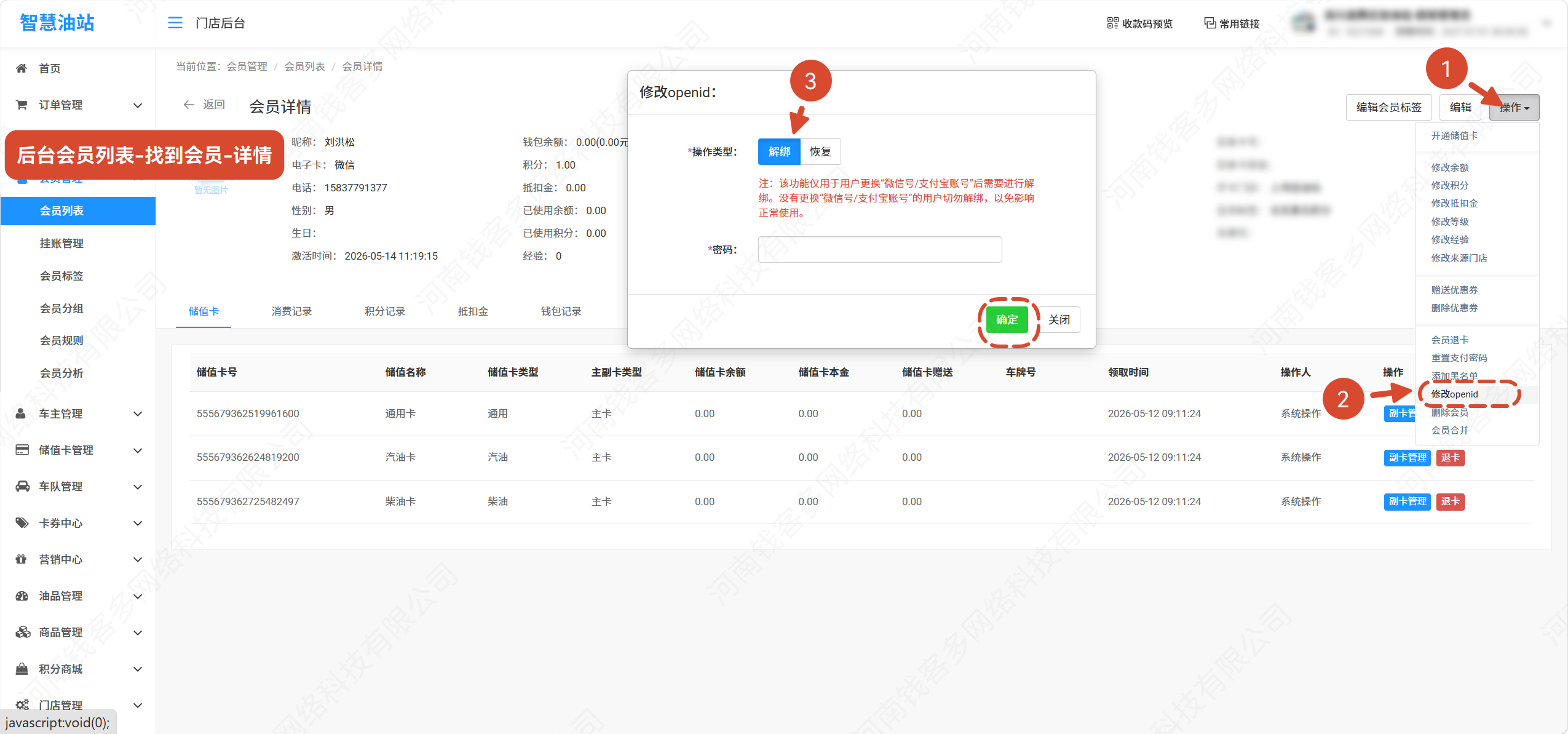Select the 订单管理 cart icon
The image size is (1568, 734).
tap(22, 105)
